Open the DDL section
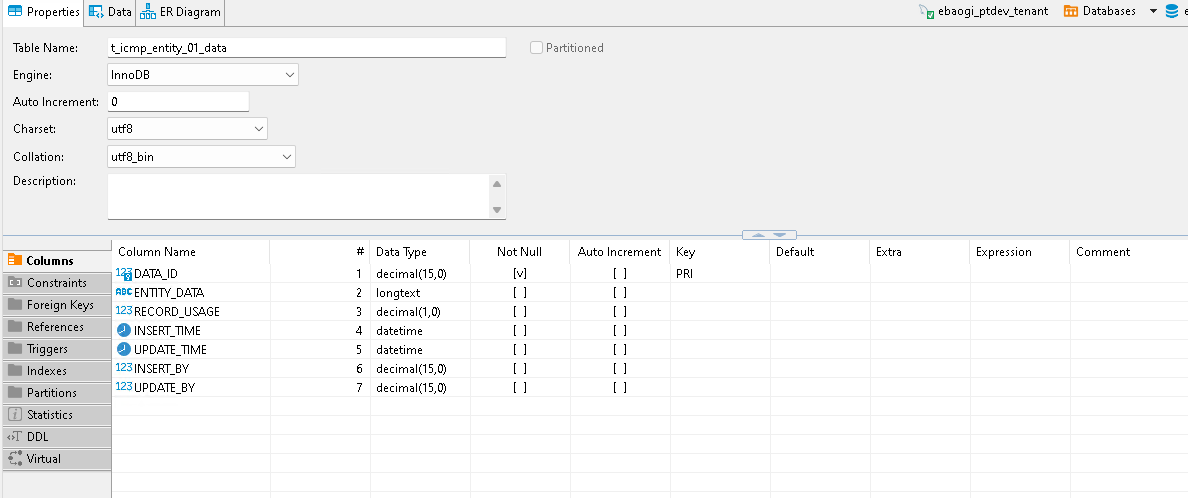 56,437
